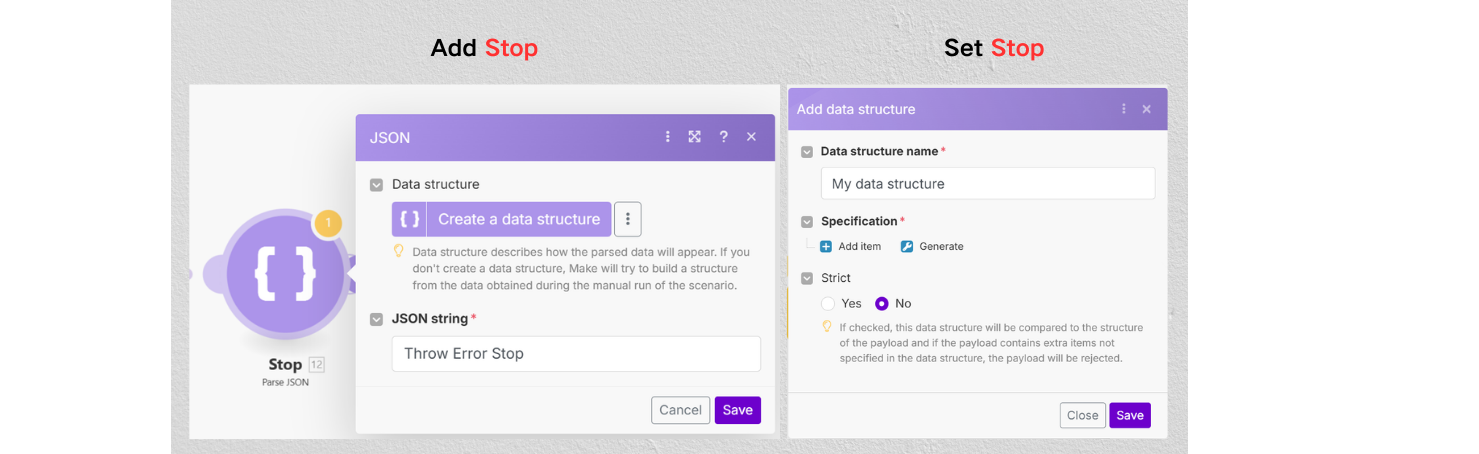Open help in JSON dialog header
This screenshot has height=454, width=1479.
coord(723,137)
